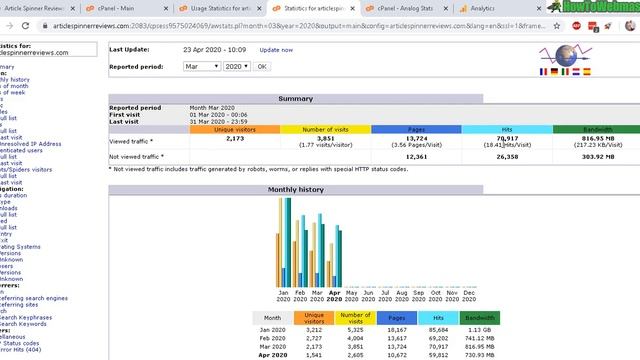Click the padlock icon in the address bar
Viewport: 640px width, 360px height.
(x=45, y=26)
